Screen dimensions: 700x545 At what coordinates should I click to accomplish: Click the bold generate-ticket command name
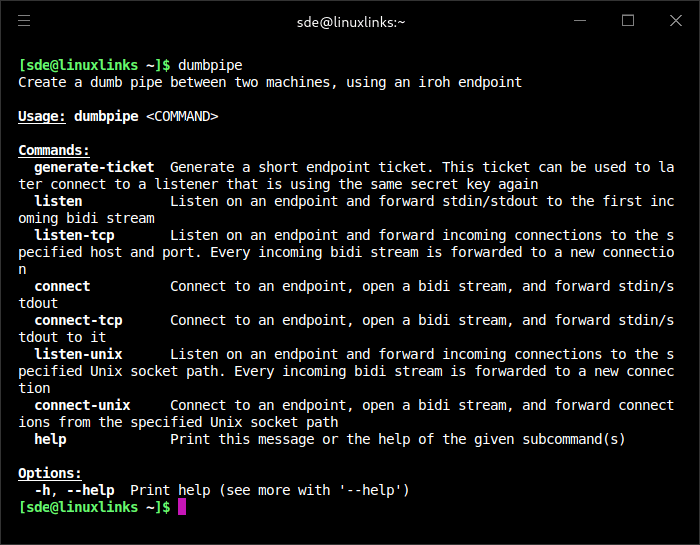coord(94,167)
